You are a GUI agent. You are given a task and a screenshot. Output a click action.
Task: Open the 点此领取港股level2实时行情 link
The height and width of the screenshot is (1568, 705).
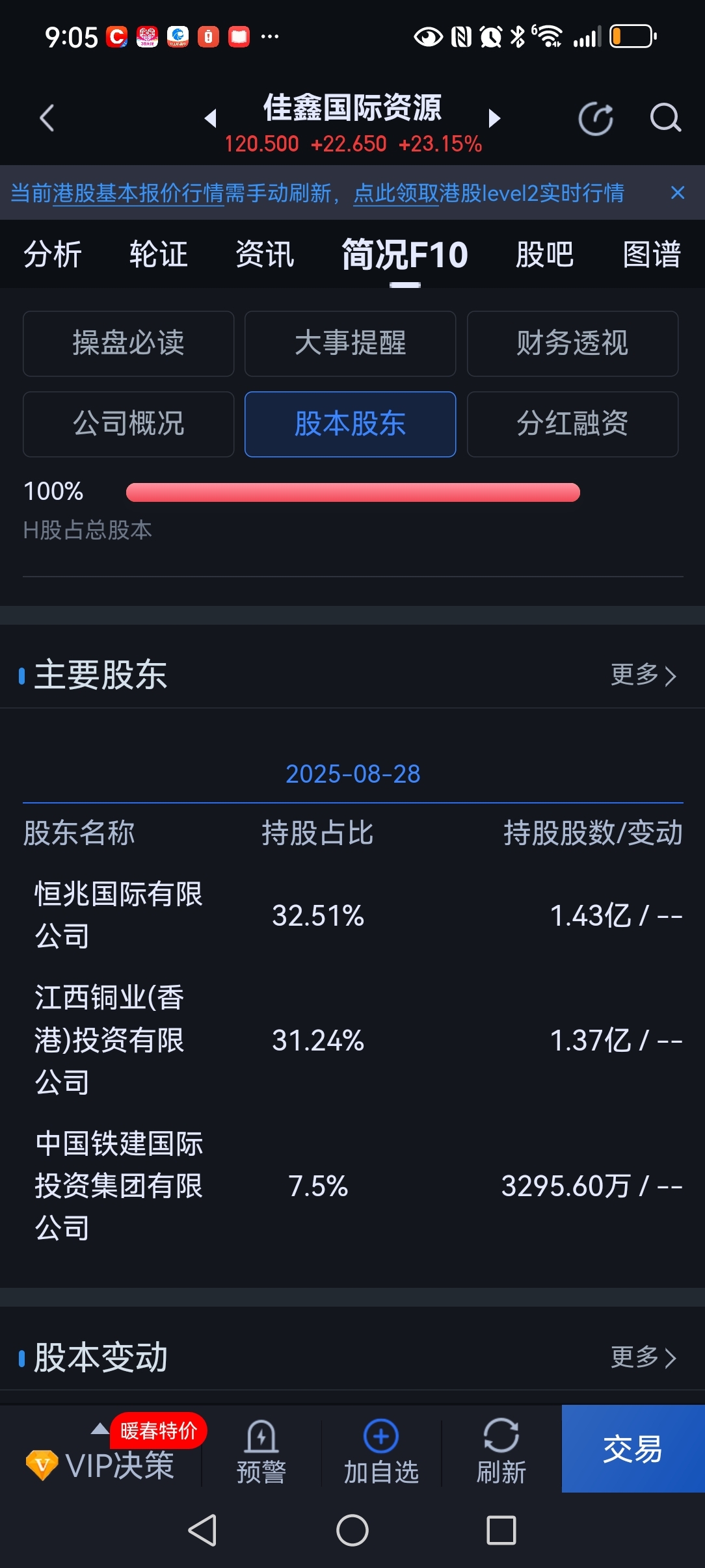(488, 193)
